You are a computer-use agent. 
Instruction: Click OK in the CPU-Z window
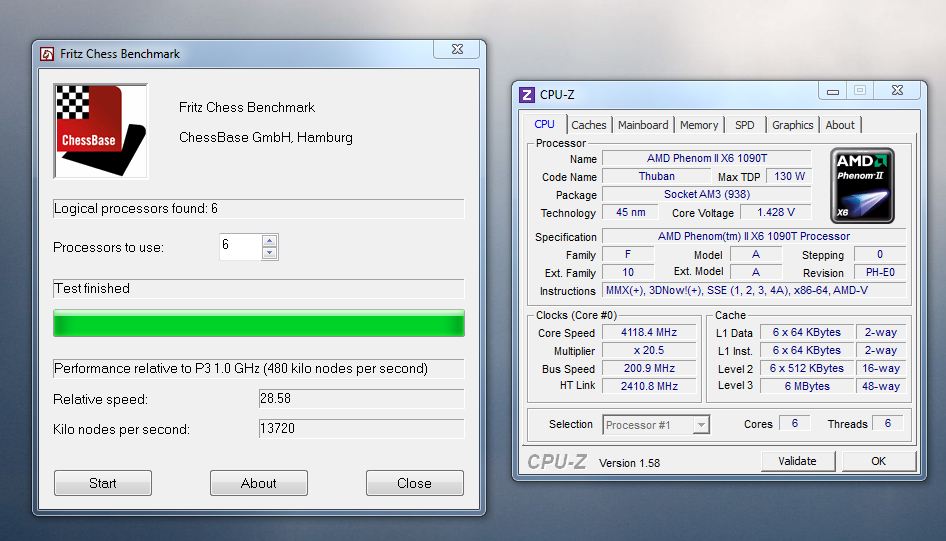tap(878, 461)
